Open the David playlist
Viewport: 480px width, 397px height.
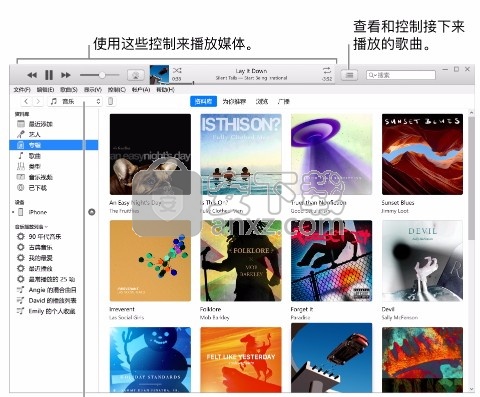tap(53, 301)
